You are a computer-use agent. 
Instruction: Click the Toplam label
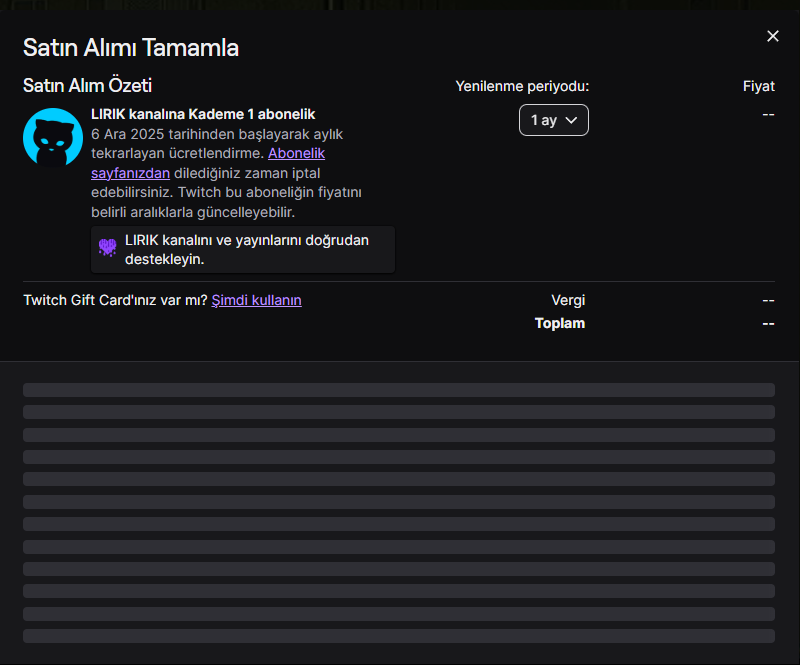[560, 323]
